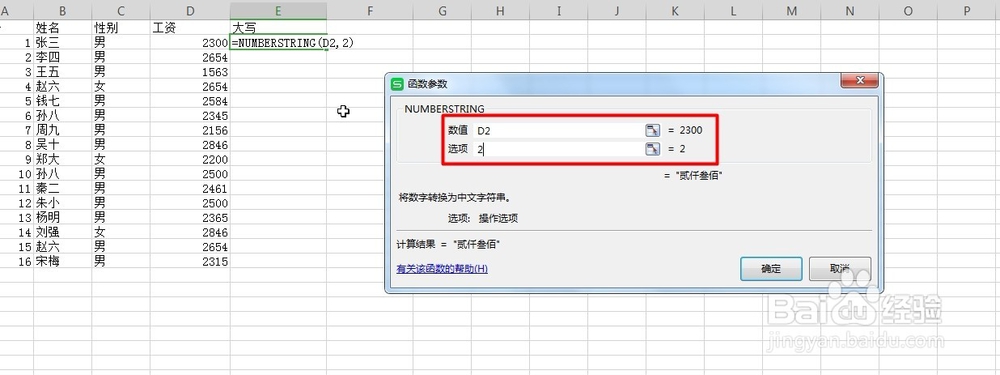Select salary cell 2365

coord(191,217)
